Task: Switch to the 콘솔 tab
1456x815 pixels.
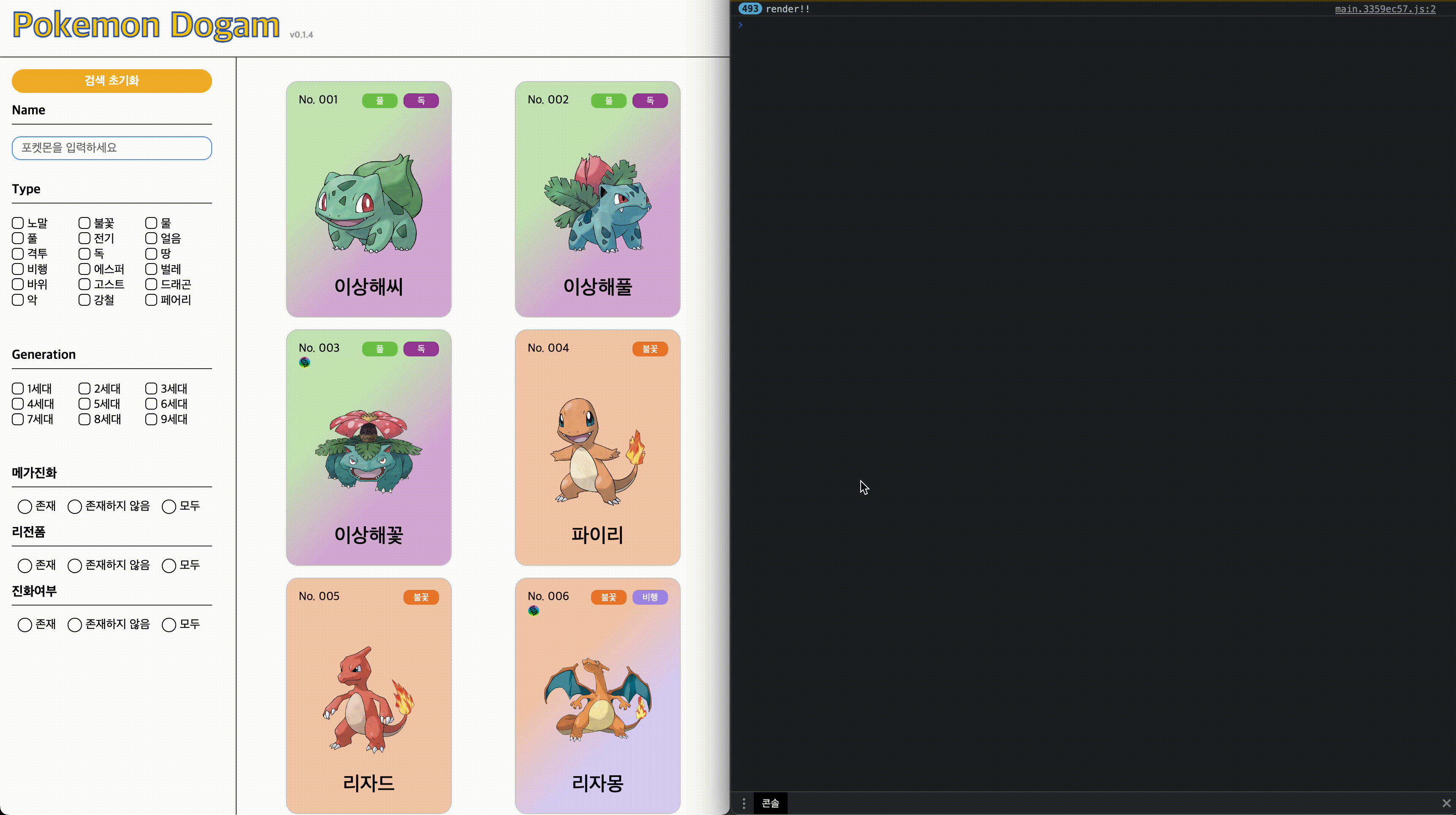Action: click(770, 803)
